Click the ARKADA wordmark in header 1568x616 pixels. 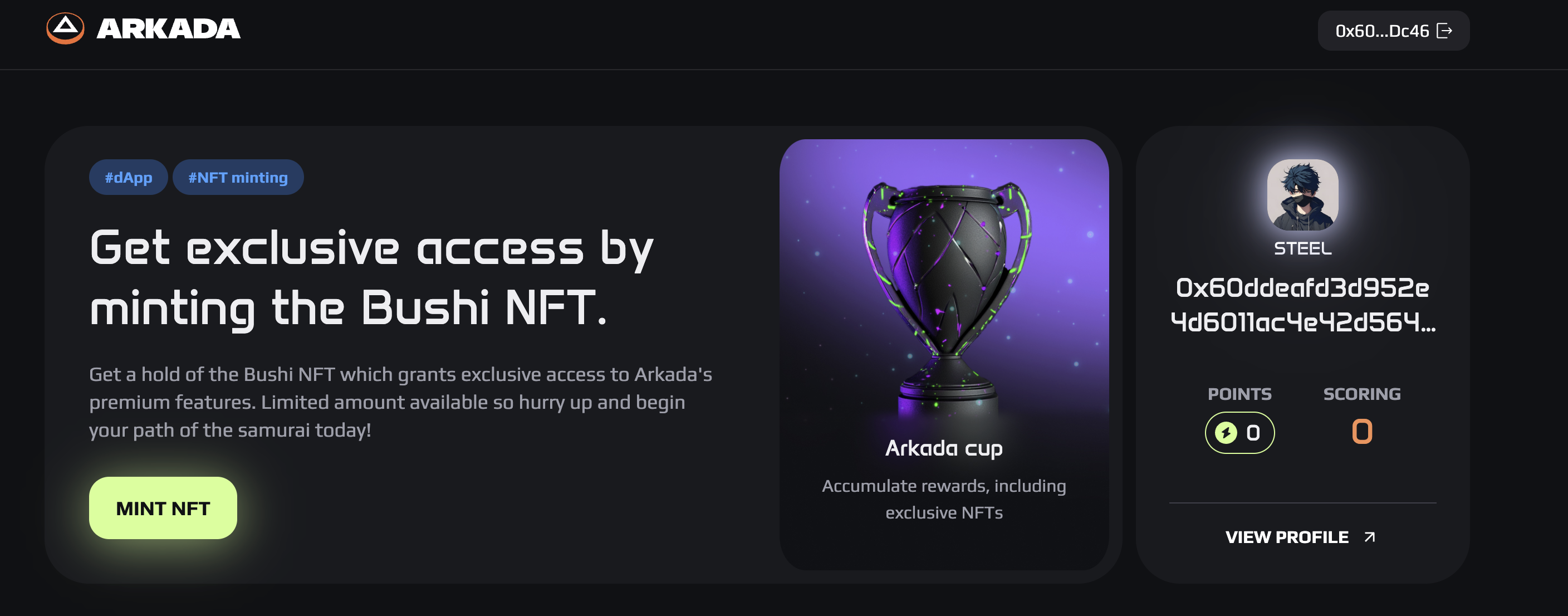(x=168, y=28)
